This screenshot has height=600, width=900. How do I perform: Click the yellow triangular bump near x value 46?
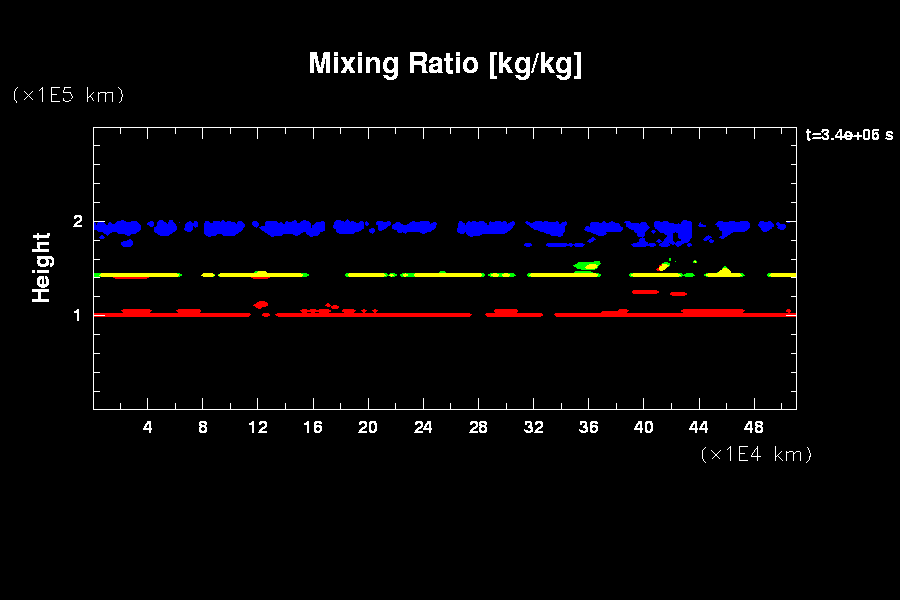pos(724,270)
